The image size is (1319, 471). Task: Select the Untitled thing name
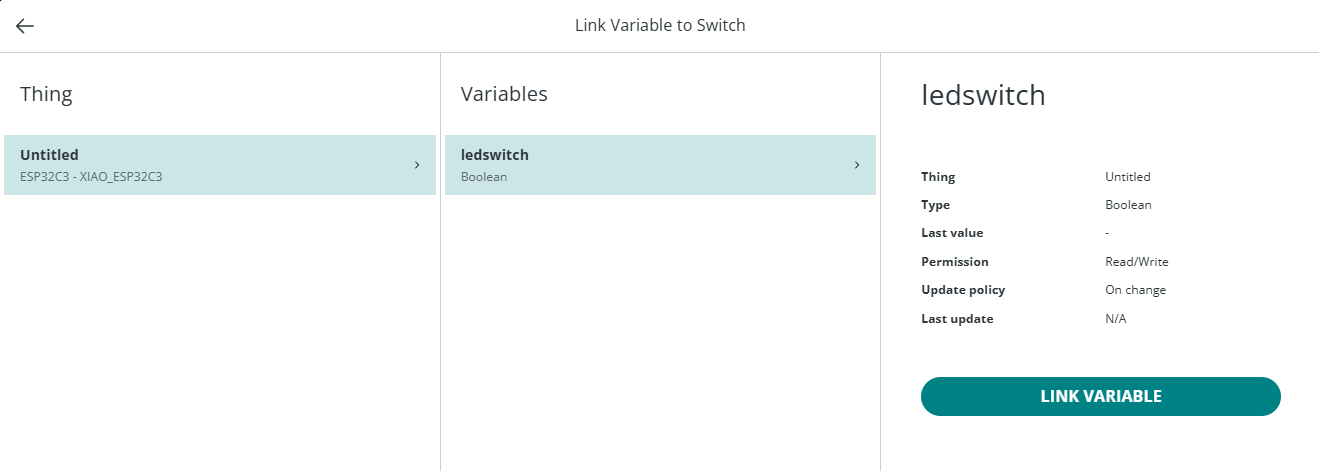tap(49, 155)
